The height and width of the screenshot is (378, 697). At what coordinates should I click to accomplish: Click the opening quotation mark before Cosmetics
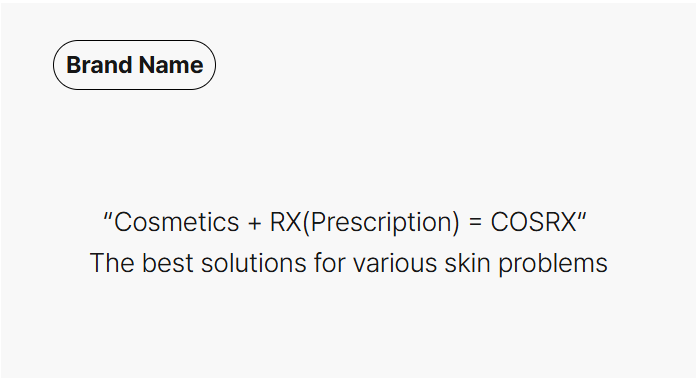pos(107,216)
